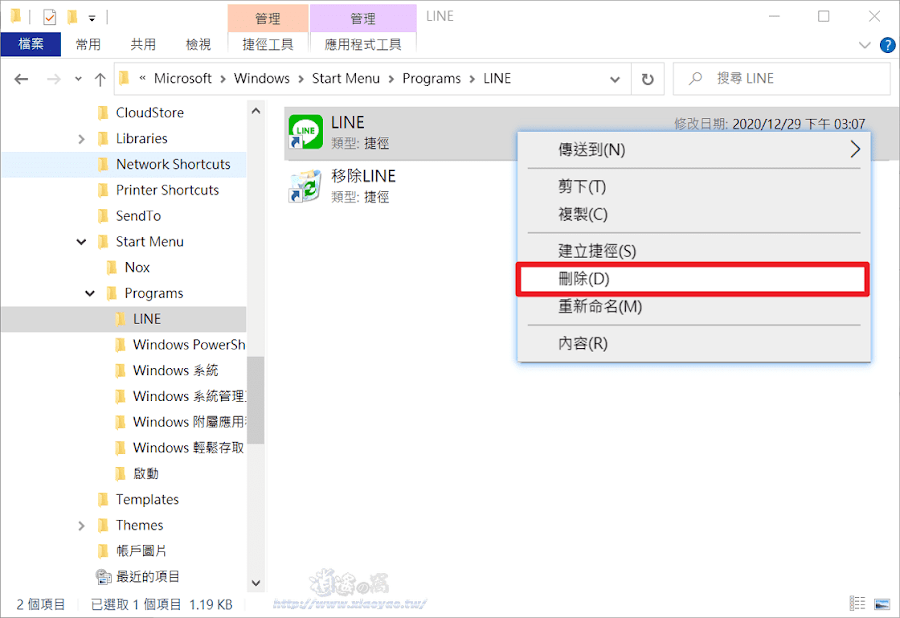Open the 檔案 file tab
The width and height of the screenshot is (900, 618).
(x=31, y=44)
